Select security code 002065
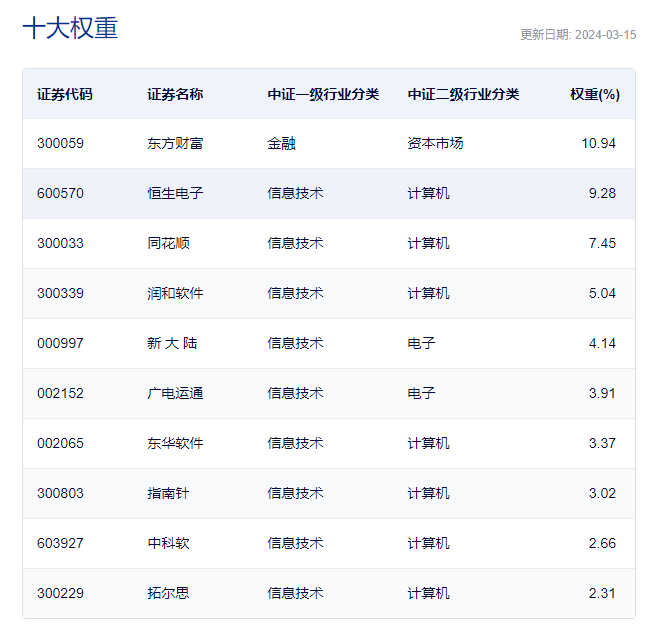648x629 pixels. [x=60, y=443]
